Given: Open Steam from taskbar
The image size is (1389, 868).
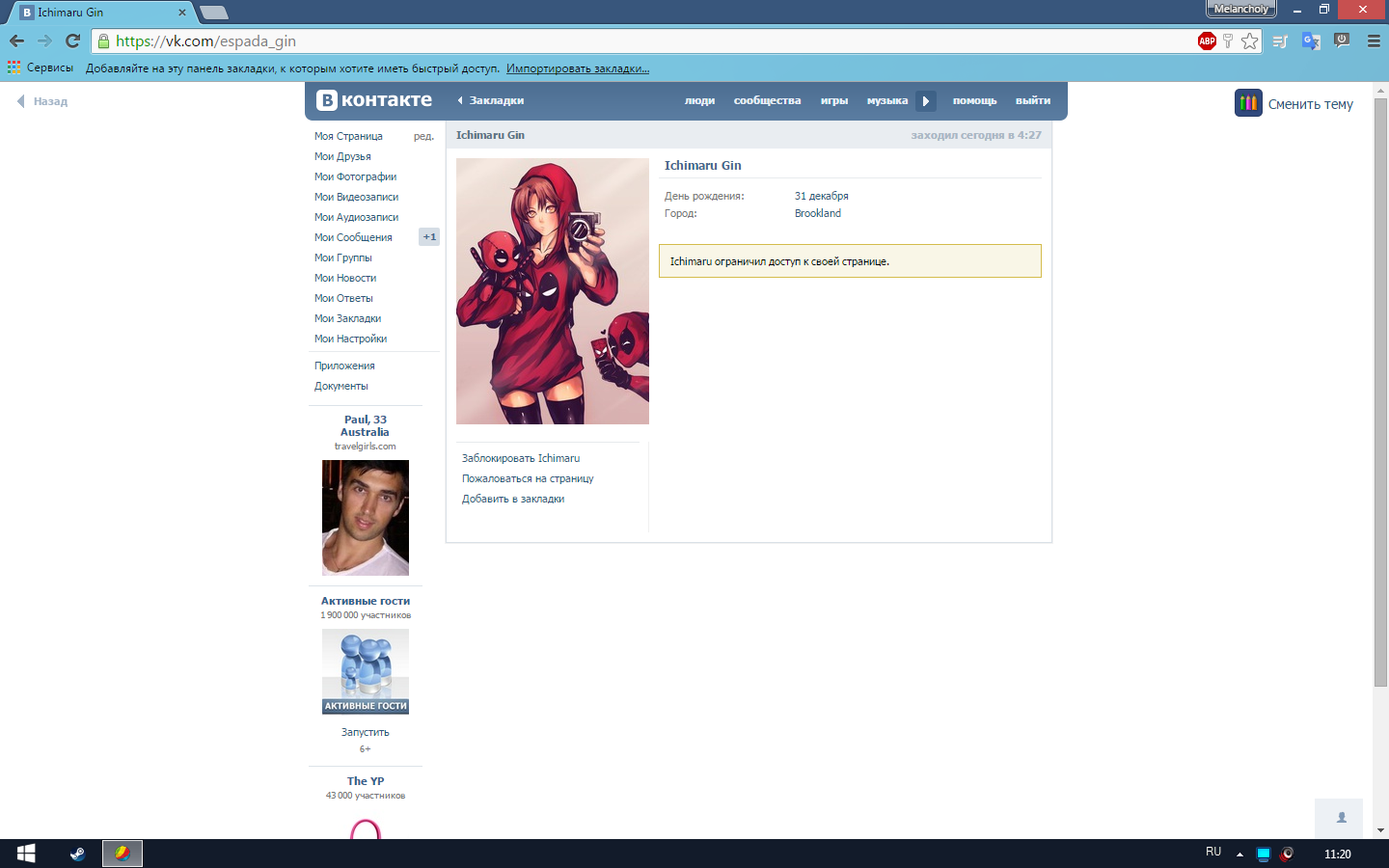Looking at the screenshot, I should pyautogui.click(x=77, y=854).
